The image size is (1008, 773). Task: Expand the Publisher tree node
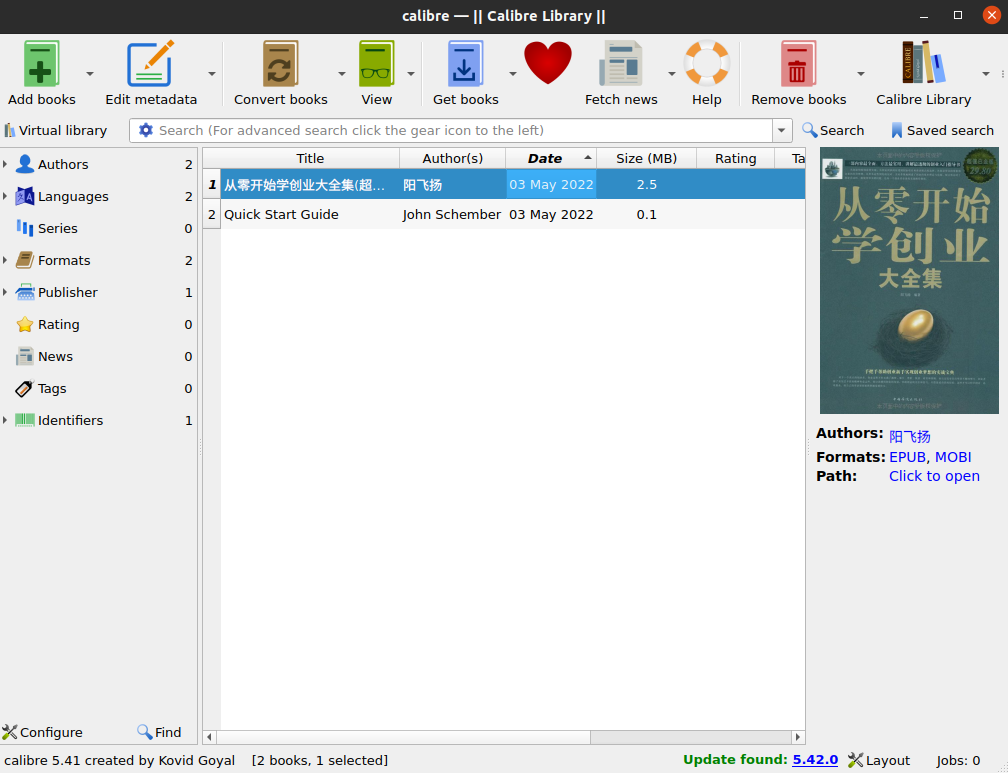pyautogui.click(x=5, y=292)
